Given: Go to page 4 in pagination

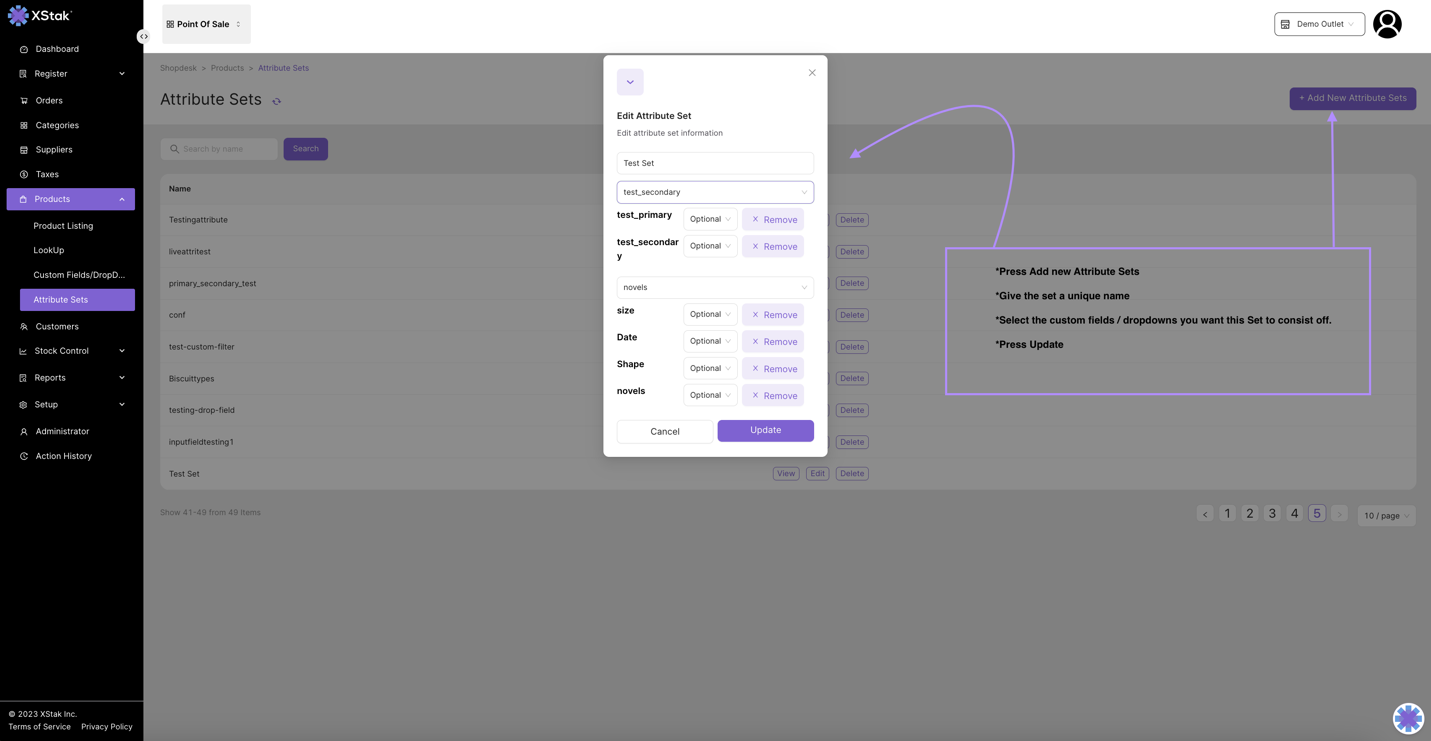Looking at the screenshot, I should [1294, 514].
